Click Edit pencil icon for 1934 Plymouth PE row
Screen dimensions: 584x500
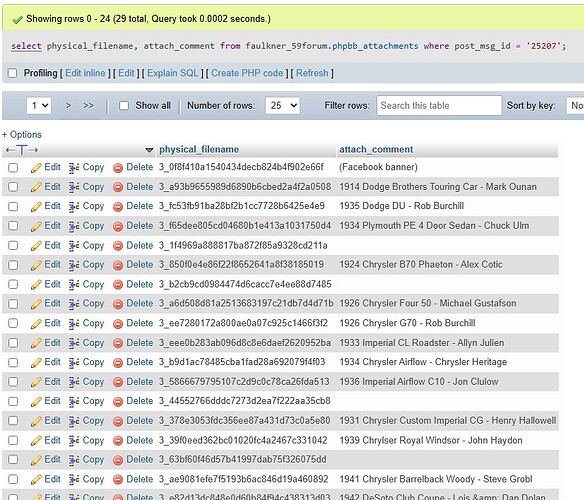coord(36,227)
